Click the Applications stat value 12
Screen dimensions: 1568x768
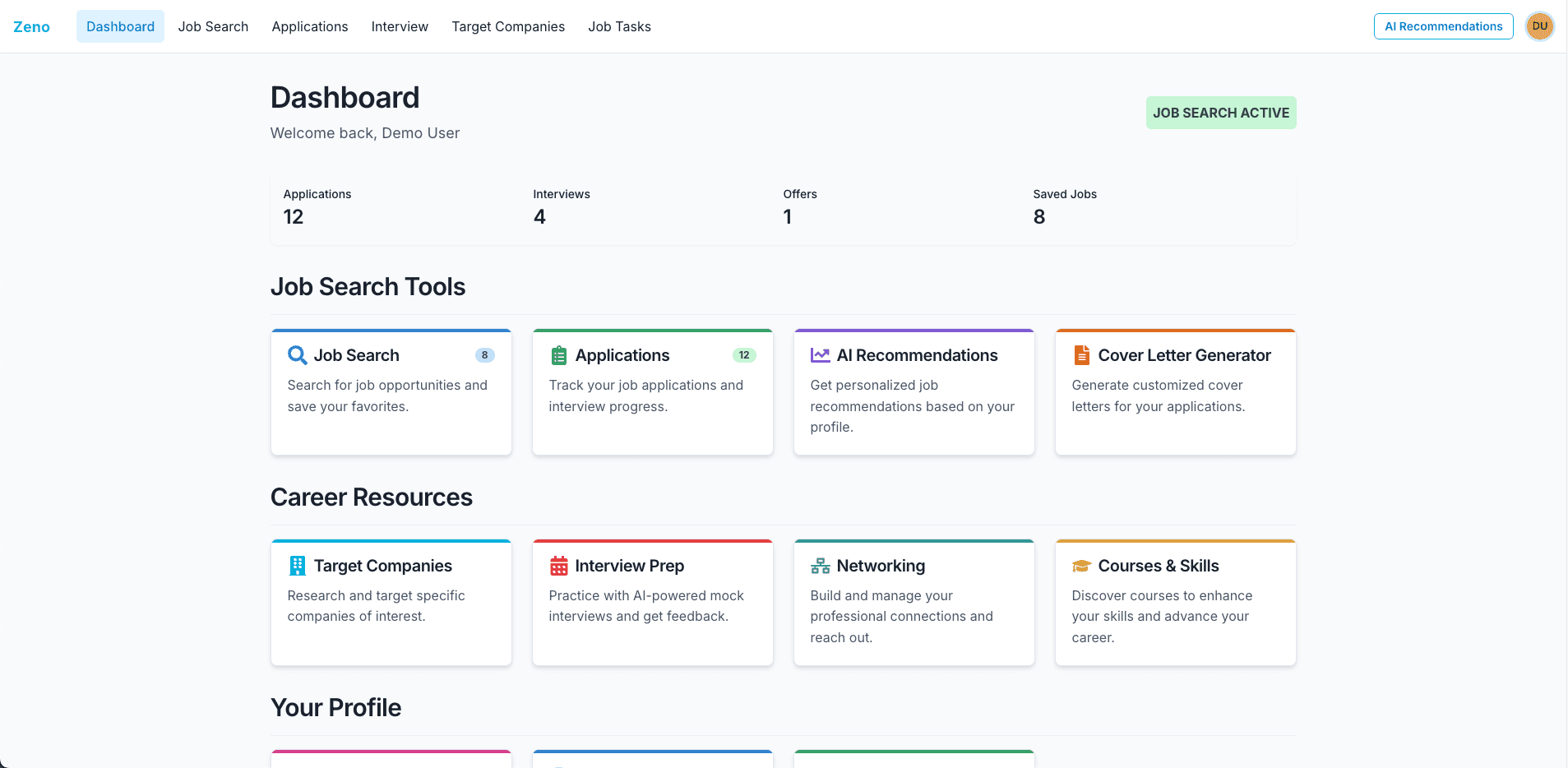294,217
